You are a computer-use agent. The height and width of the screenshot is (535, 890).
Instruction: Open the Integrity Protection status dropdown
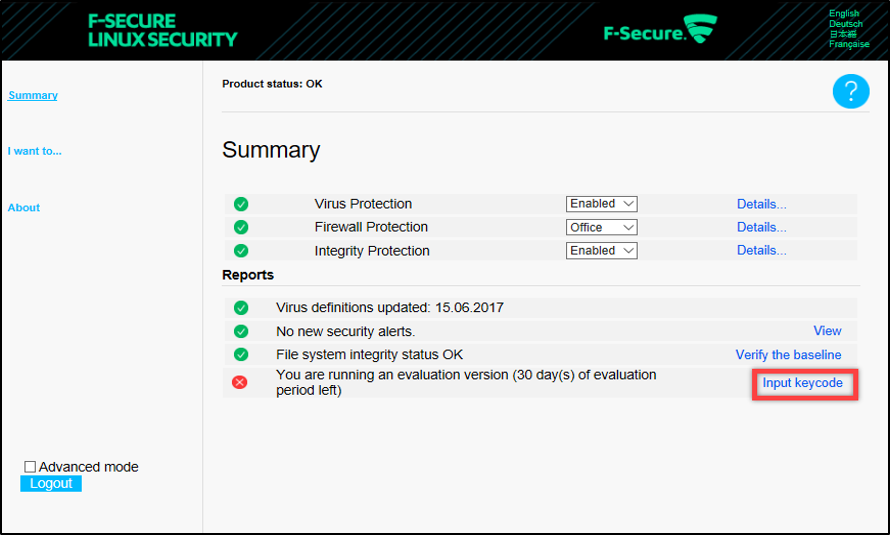coord(602,251)
